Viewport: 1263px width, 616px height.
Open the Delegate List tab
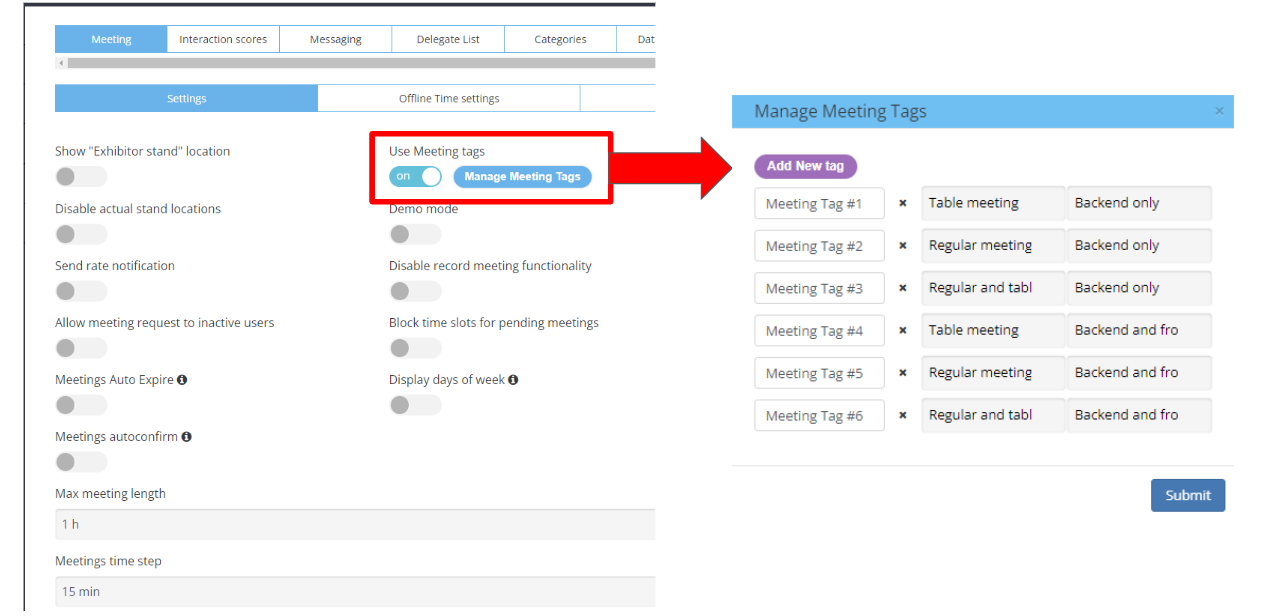[449, 39]
